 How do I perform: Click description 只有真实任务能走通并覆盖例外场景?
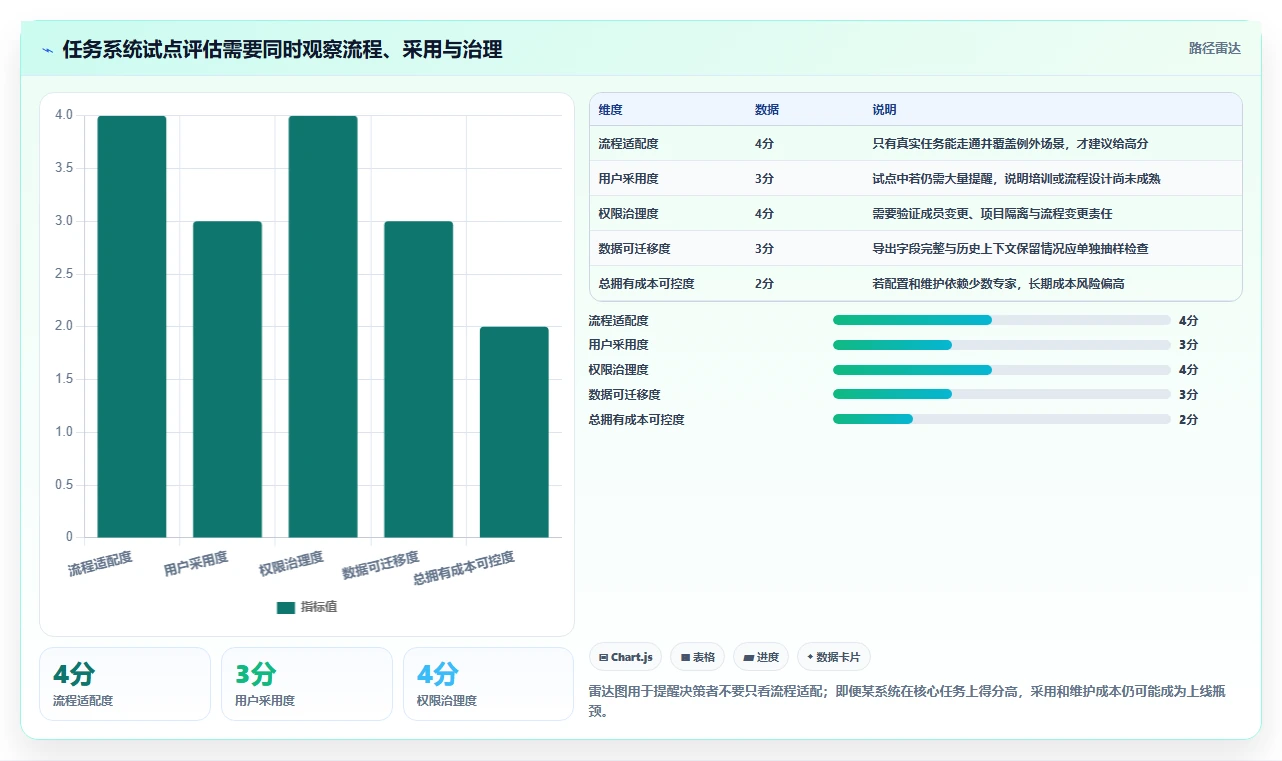coord(1010,144)
